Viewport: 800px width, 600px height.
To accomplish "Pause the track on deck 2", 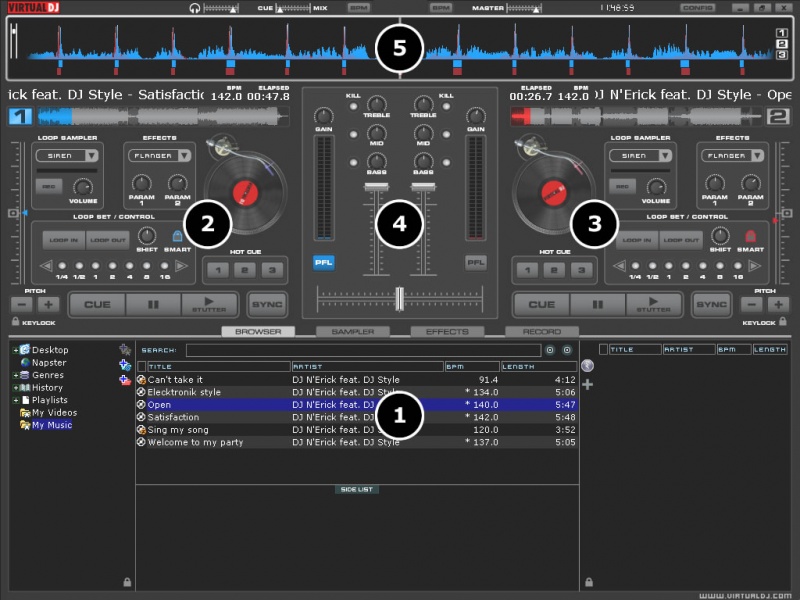I will coord(598,305).
